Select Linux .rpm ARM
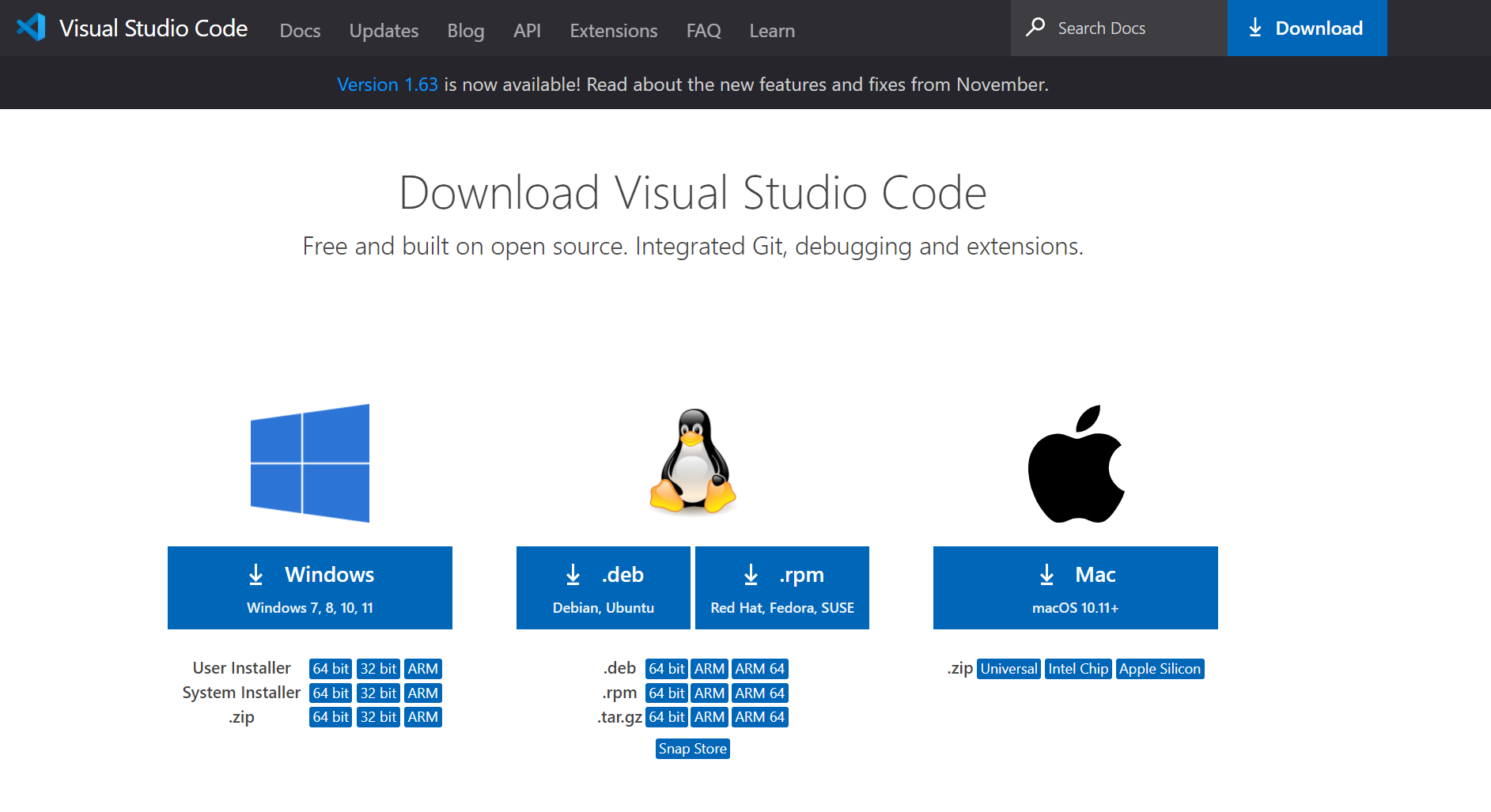 click(x=710, y=693)
